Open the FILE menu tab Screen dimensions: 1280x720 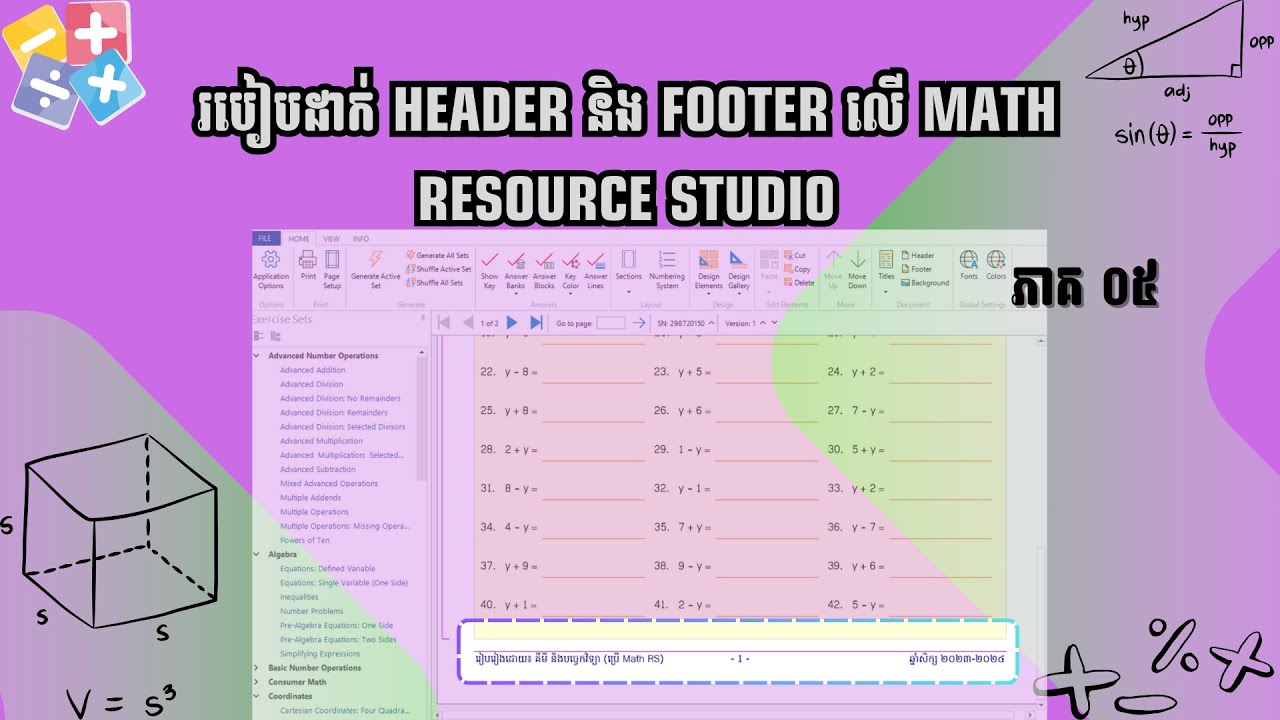(265, 239)
